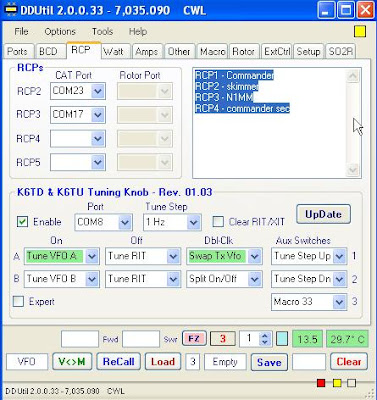Open the Tools menu
The height and width of the screenshot is (400, 377).
click(x=102, y=32)
